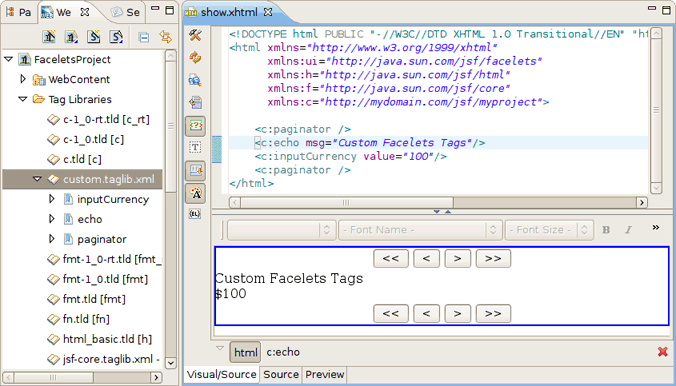Toggle the selection bar A icon
676x386 pixels.
pyautogui.click(x=195, y=193)
